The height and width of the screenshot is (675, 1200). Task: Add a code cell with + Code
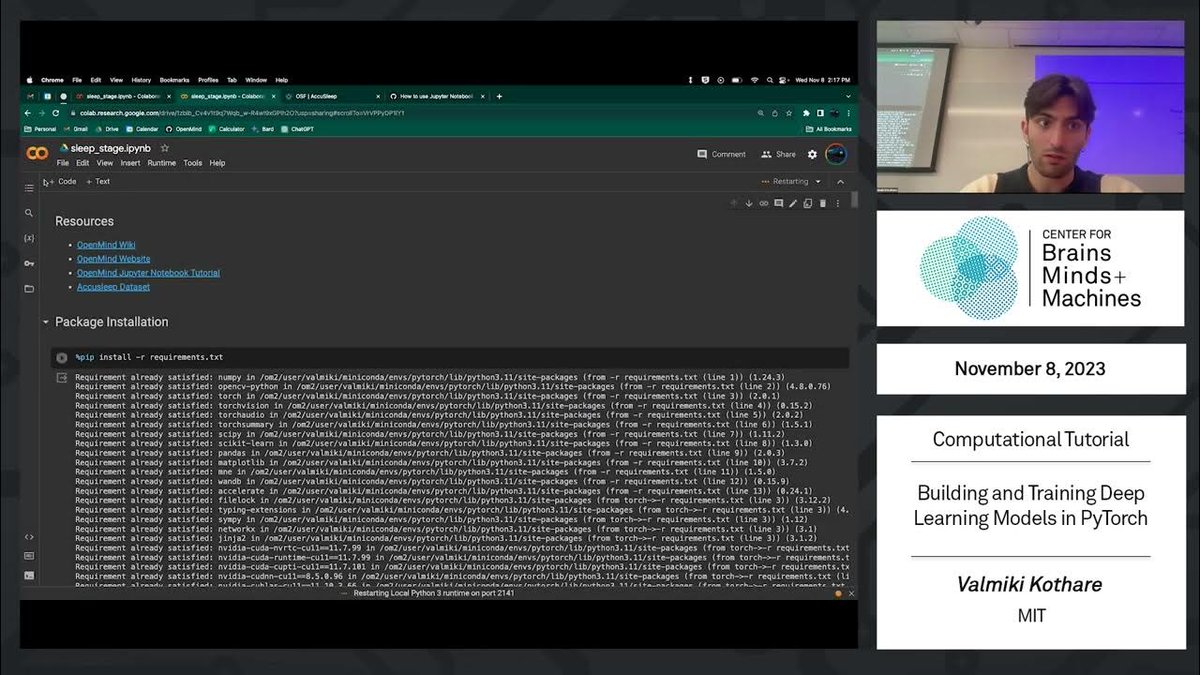pos(64,182)
